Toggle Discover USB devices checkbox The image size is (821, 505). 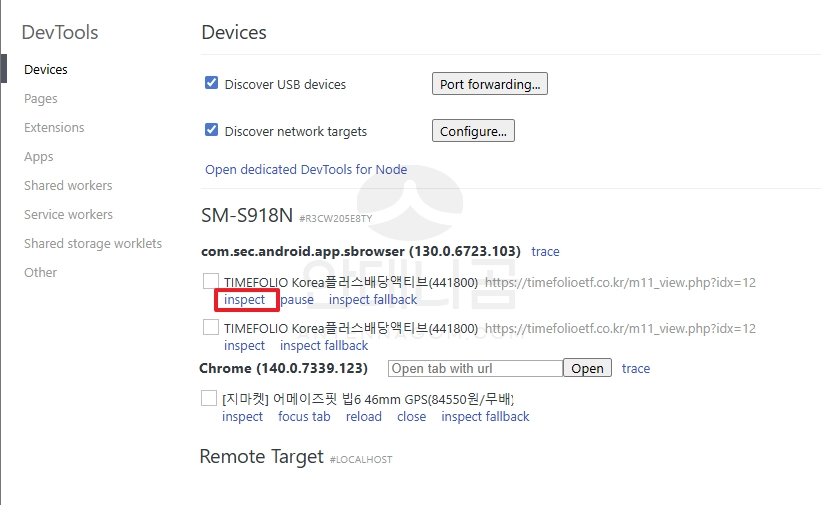tap(212, 83)
